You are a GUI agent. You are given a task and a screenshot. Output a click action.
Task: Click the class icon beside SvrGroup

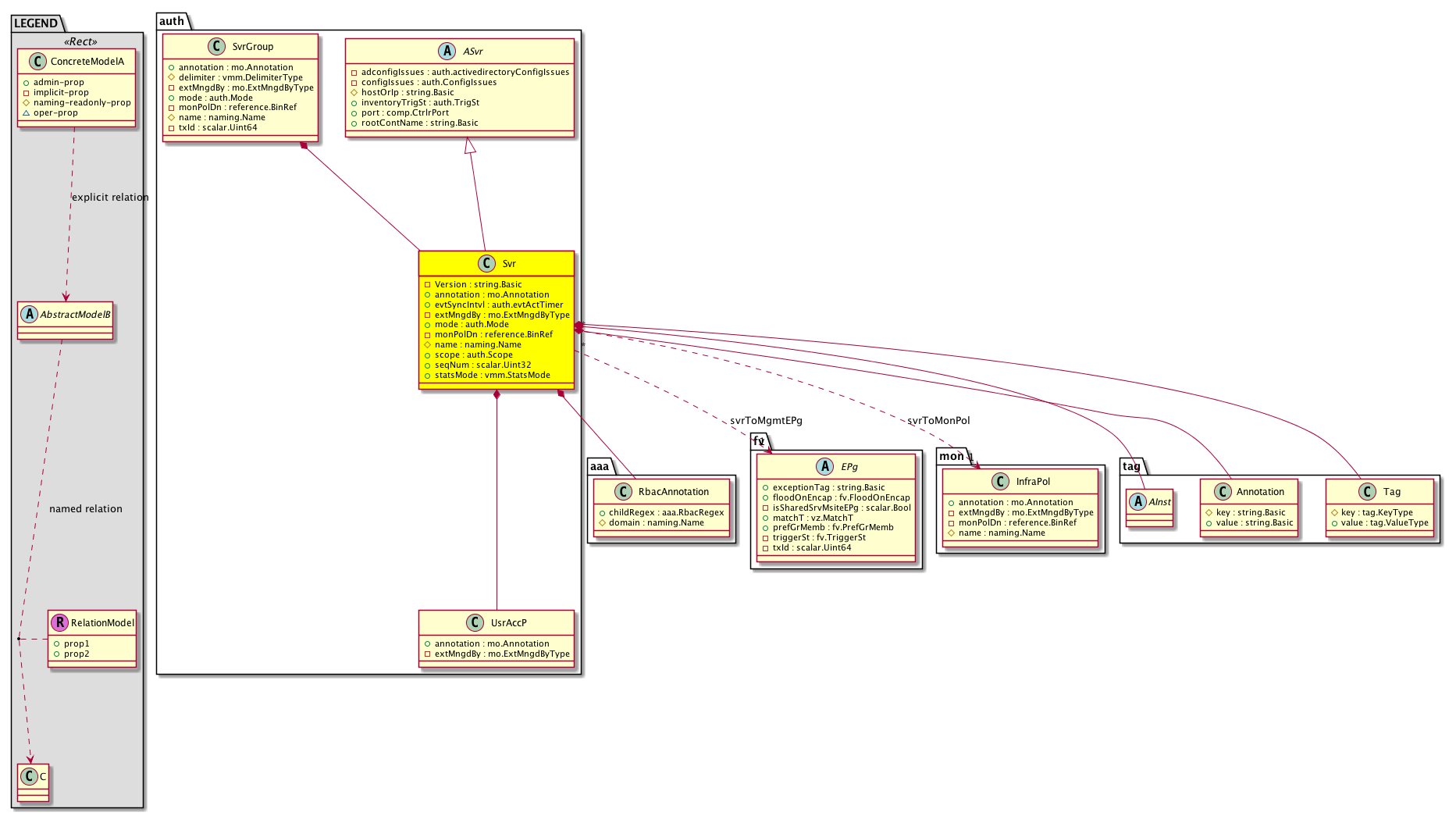click(218, 47)
